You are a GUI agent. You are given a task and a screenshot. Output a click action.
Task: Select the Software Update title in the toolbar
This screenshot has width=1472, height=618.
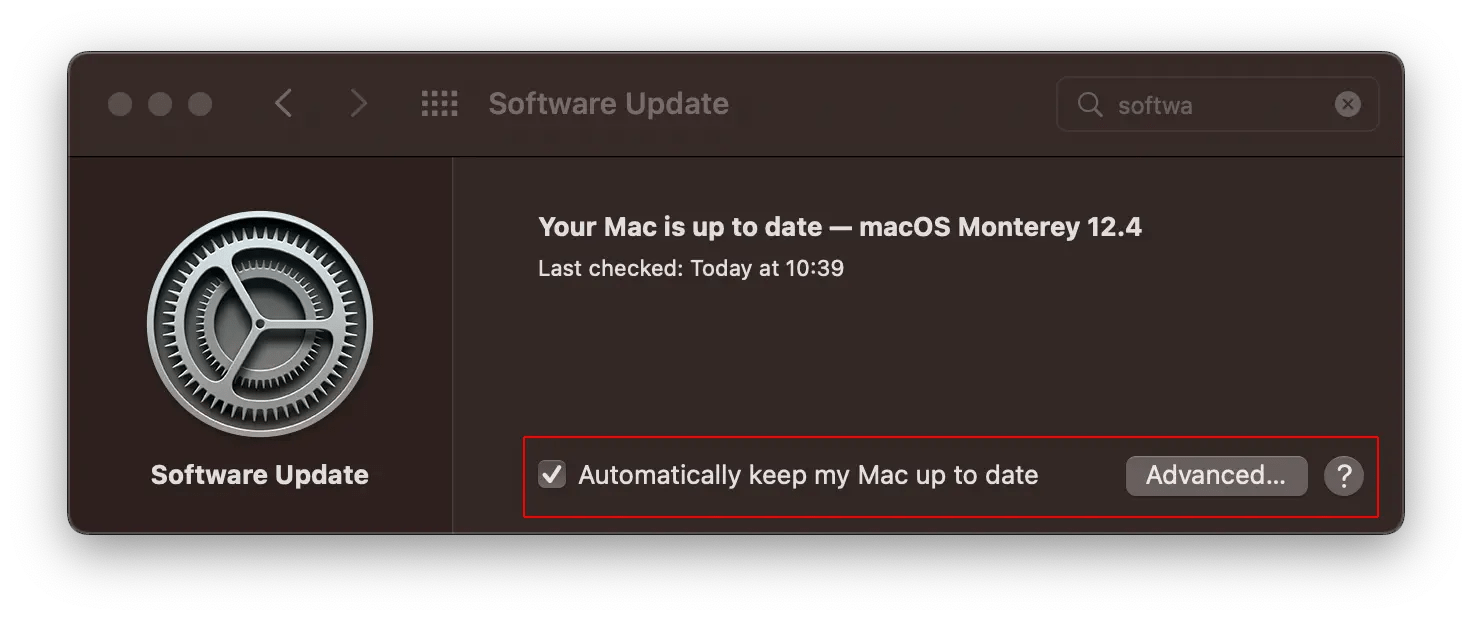click(x=607, y=103)
